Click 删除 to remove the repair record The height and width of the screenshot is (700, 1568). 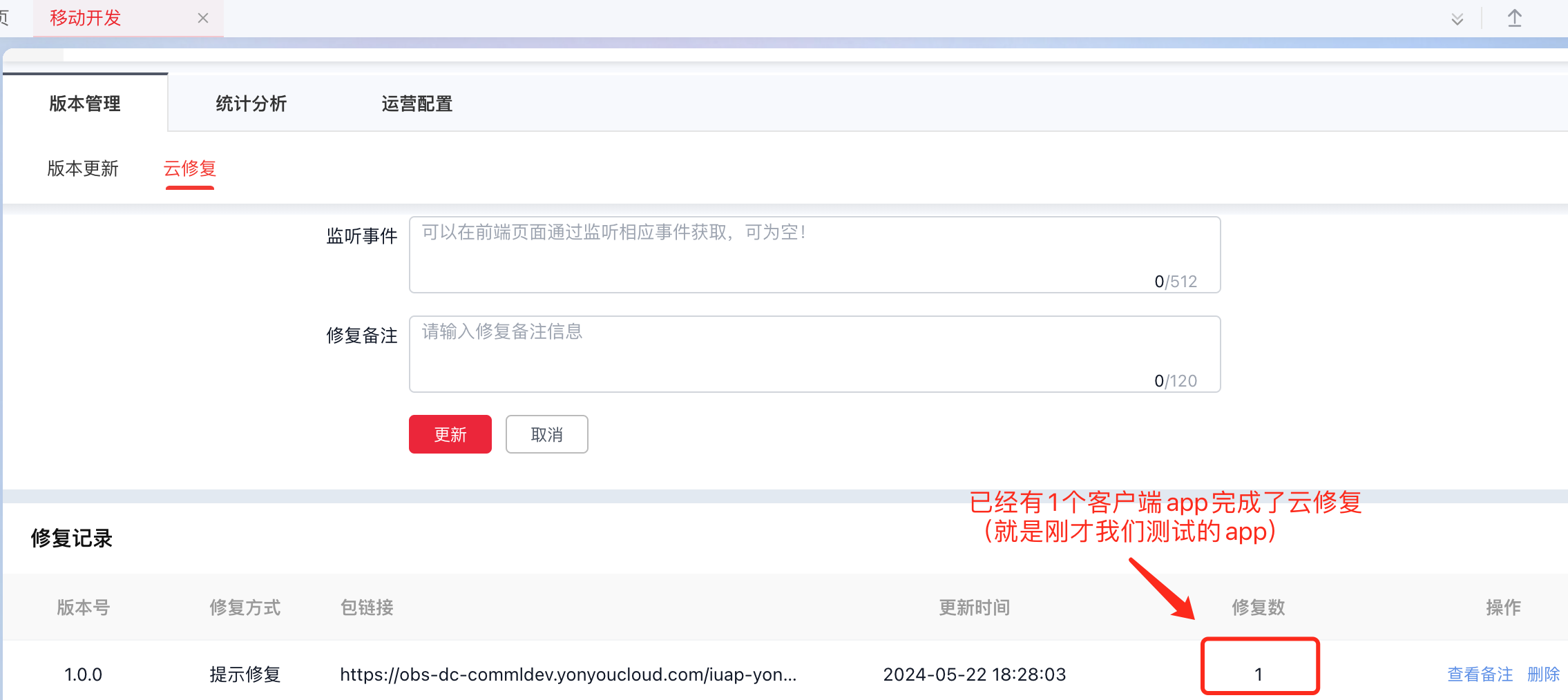click(x=1542, y=674)
